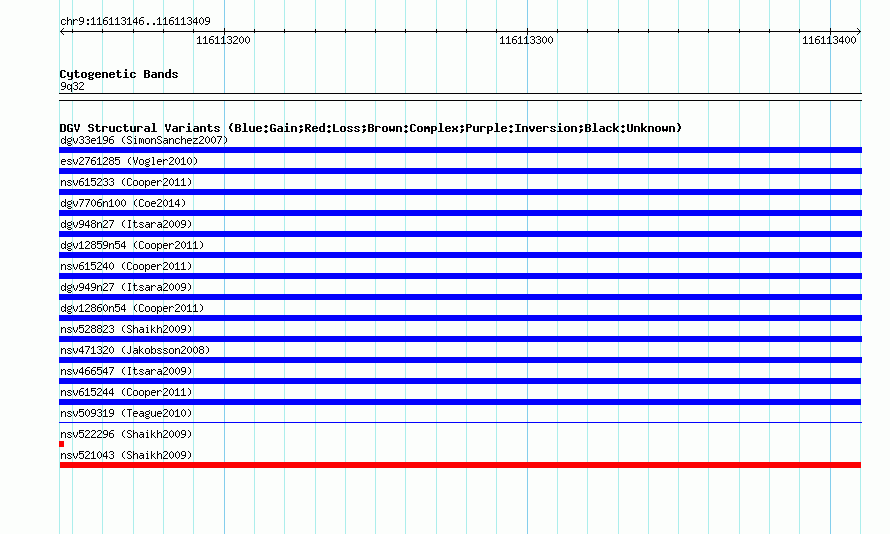Click the dgv12860n54 (Cooper2011) label
Image resolution: width=890 pixels, height=534 pixels.
(x=132, y=308)
